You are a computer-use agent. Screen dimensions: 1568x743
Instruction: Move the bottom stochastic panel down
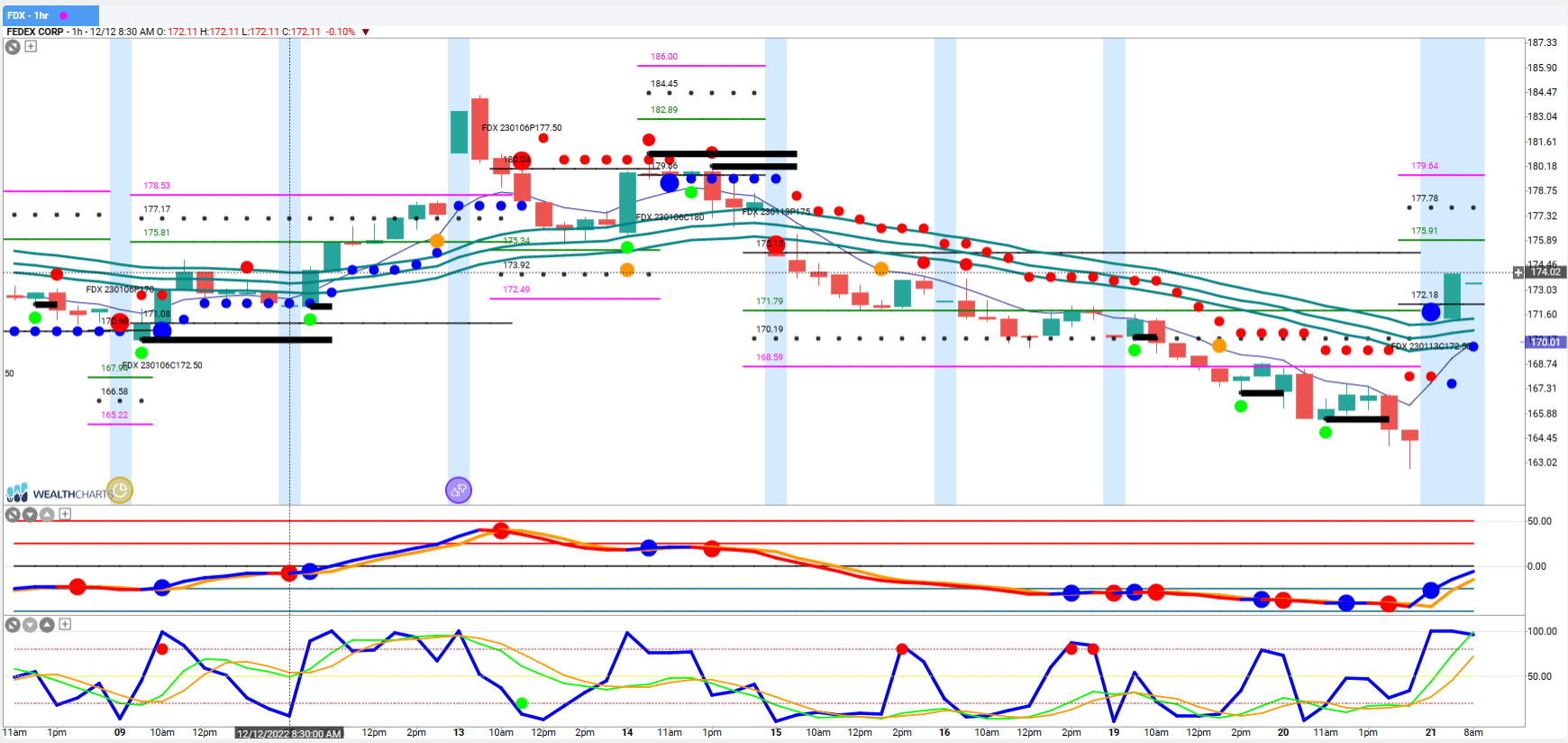click(30, 625)
